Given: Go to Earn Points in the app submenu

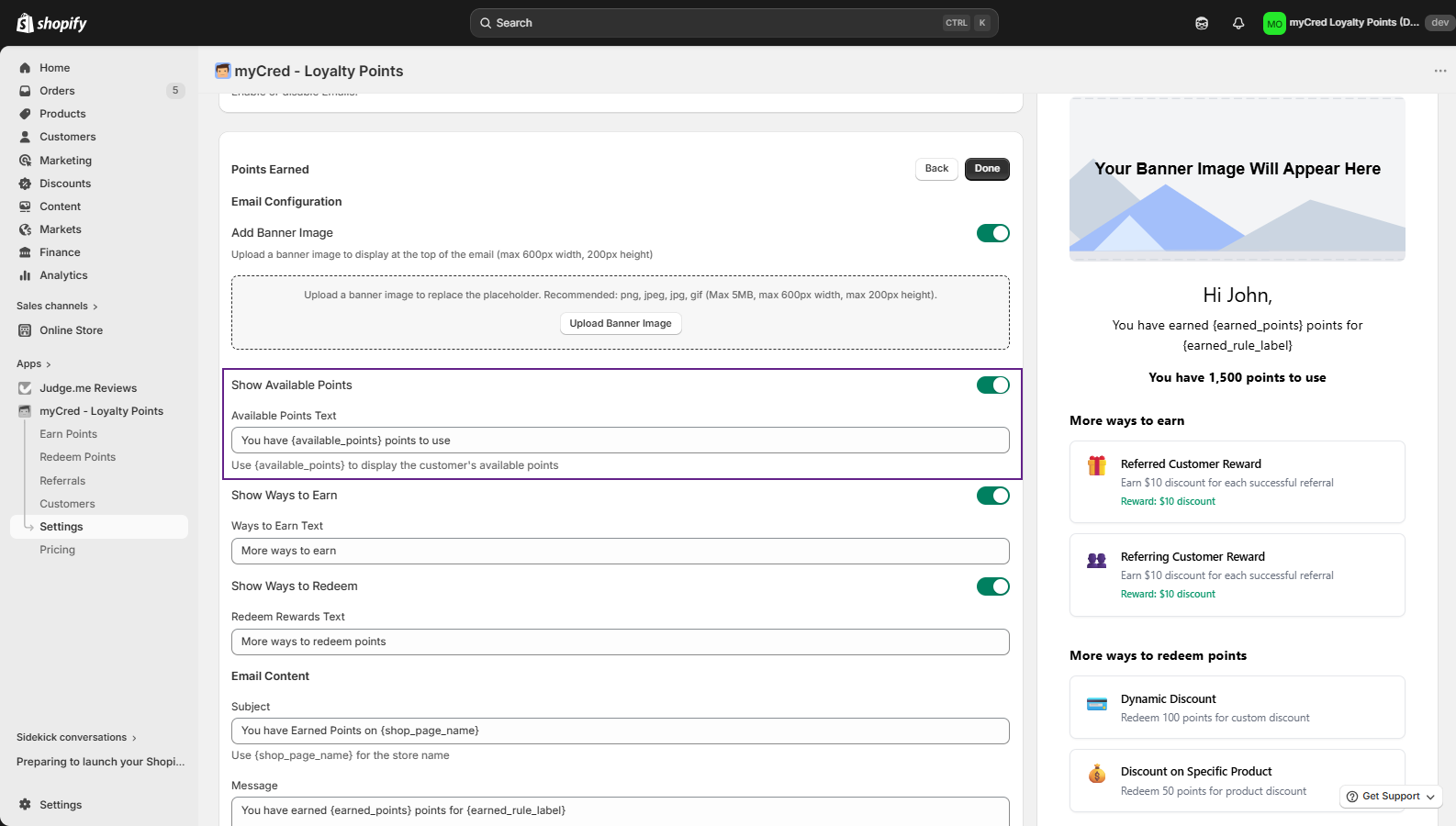Looking at the screenshot, I should click(x=68, y=434).
